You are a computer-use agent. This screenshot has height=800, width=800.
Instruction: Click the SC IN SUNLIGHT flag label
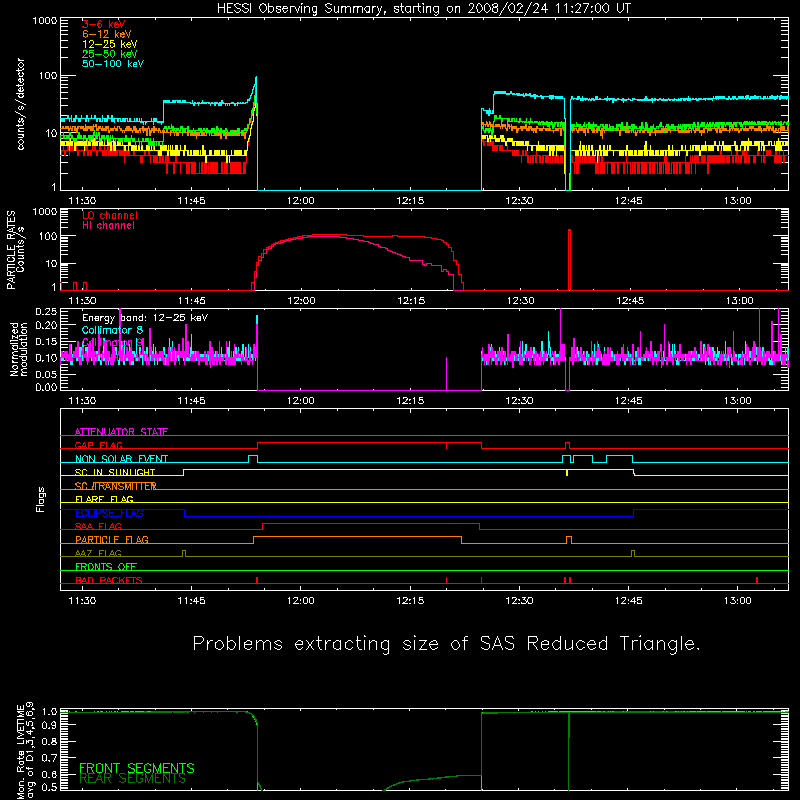pyautogui.click(x=115, y=472)
